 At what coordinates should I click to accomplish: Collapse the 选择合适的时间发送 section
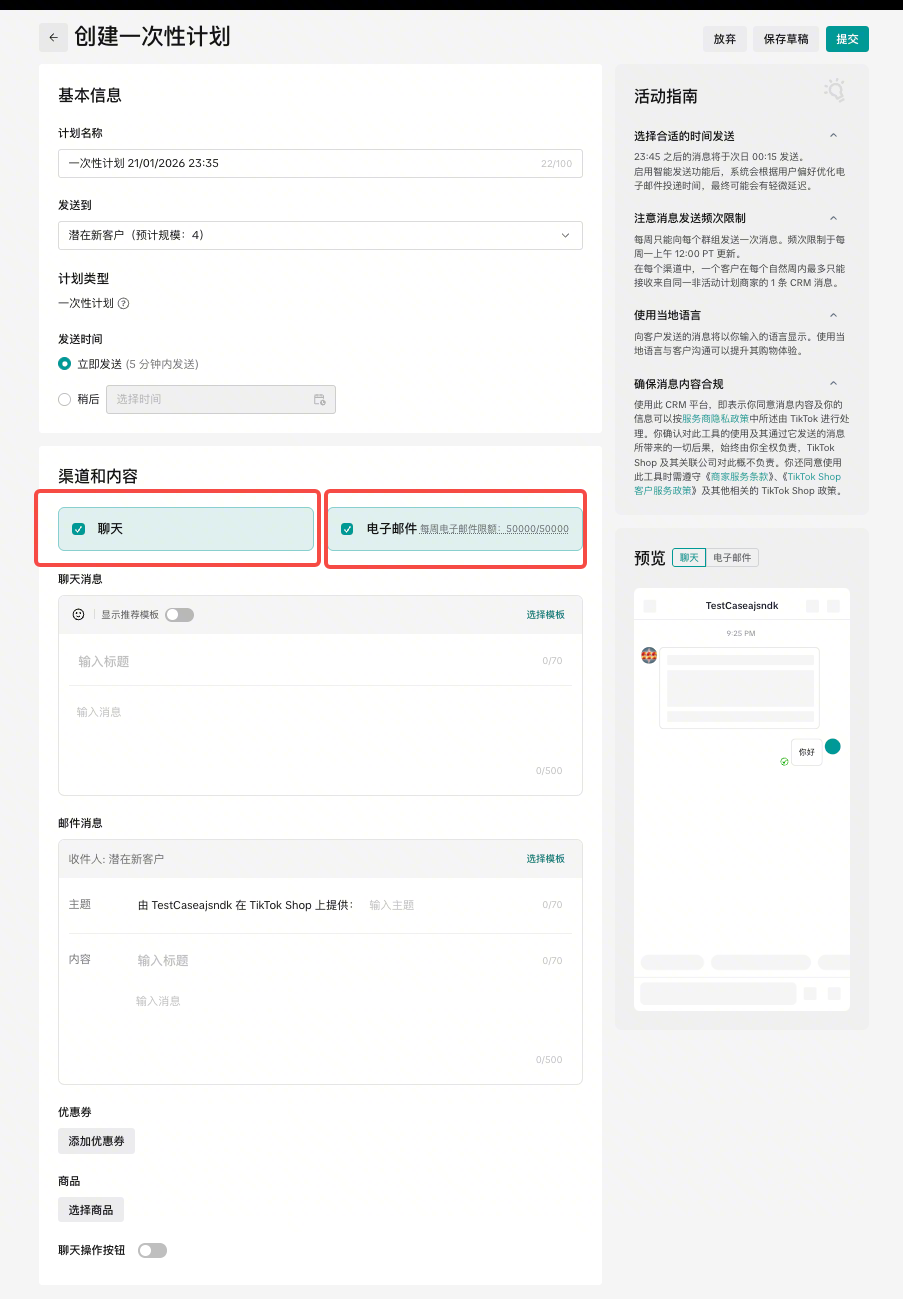(x=833, y=136)
